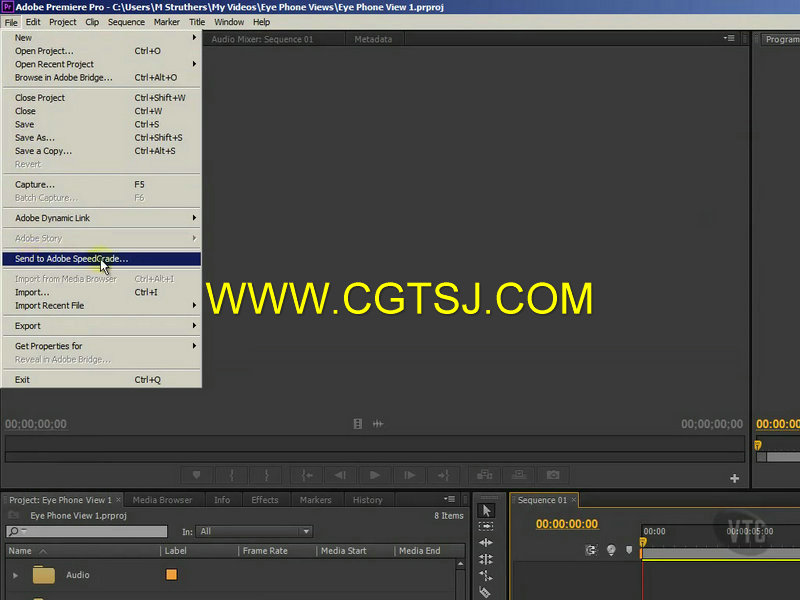Image resolution: width=800 pixels, height=600 pixels.
Task: Open the Marker menu
Action: 166,22
